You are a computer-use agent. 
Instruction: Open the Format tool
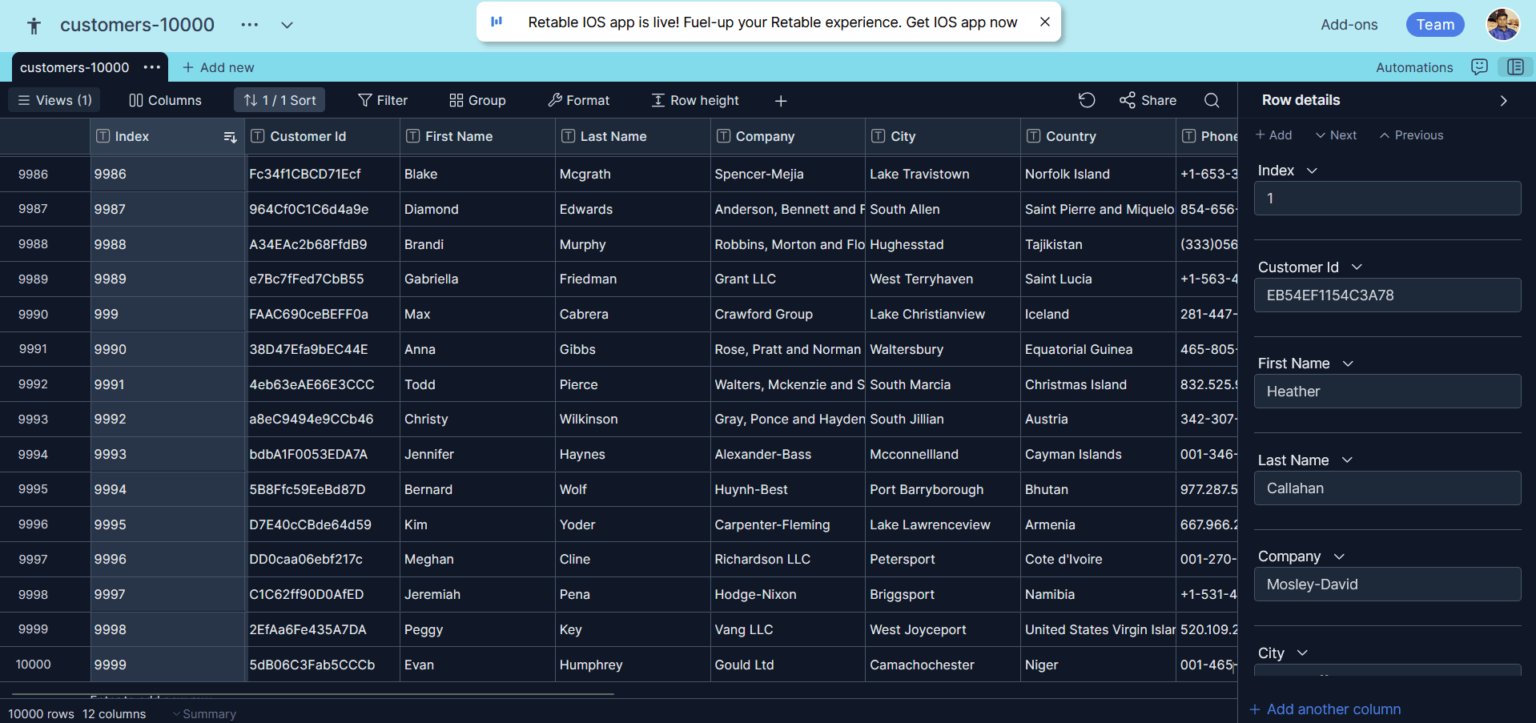tap(578, 100)
